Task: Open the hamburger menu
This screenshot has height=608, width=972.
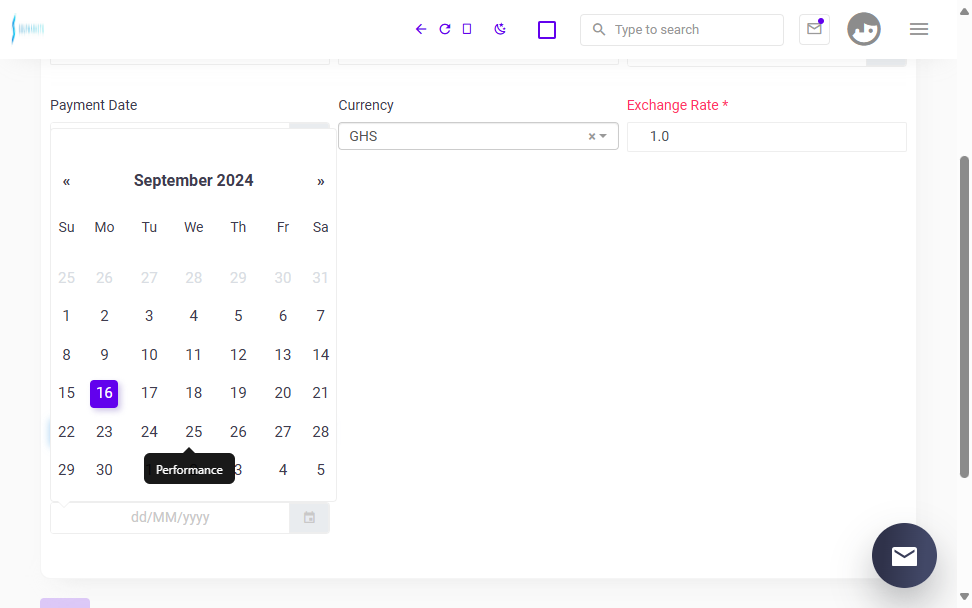Action: point(919,29)
